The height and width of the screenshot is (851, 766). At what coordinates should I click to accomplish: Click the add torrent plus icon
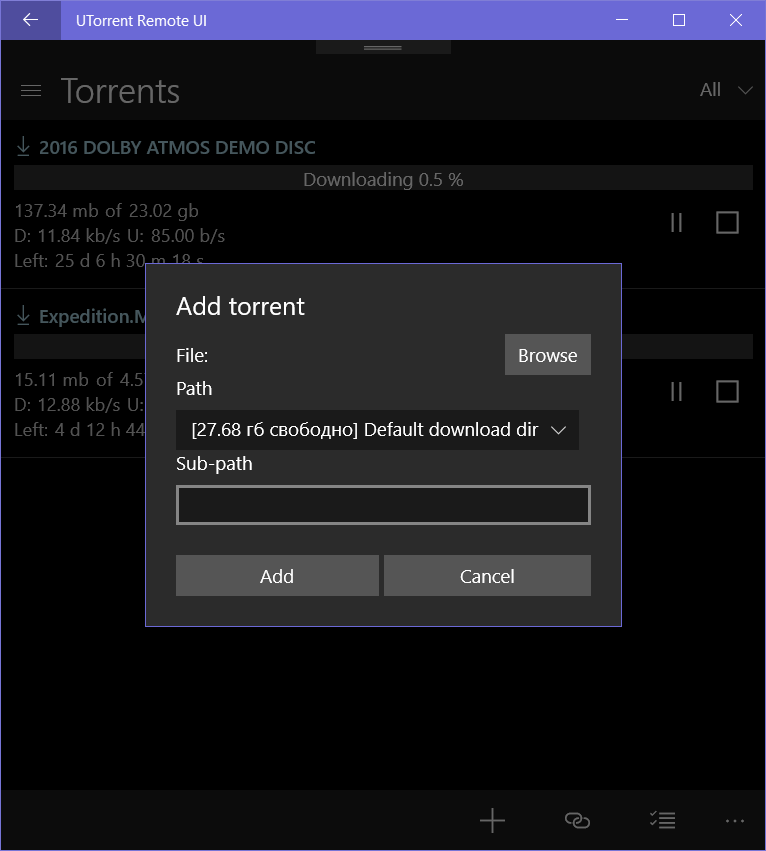click(x=492, y=821)
